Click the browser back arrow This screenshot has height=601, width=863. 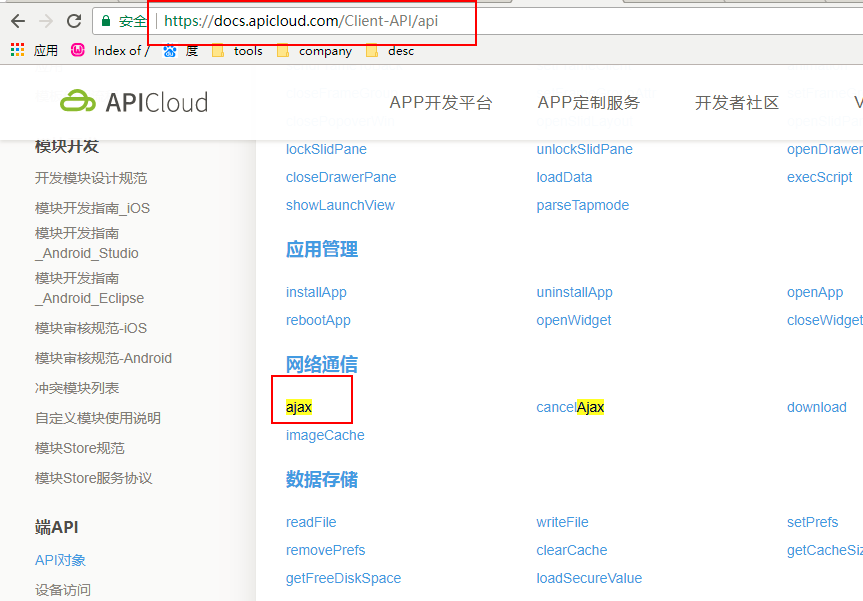[18, 21]
